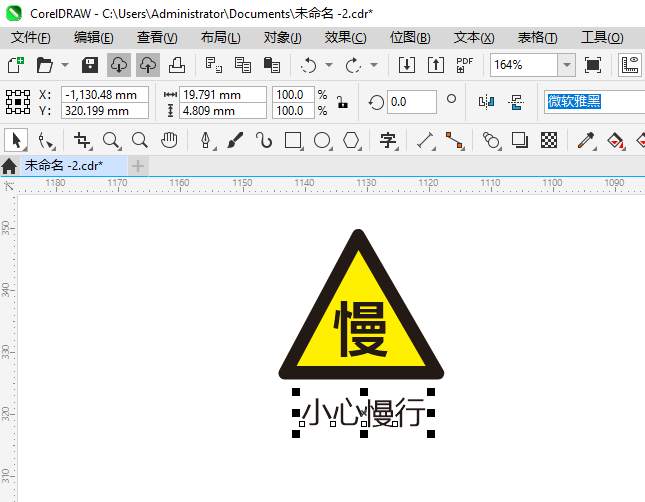Select the Transparency checkerboard tool
Viewport: 645px width, 502px height.
549,140
